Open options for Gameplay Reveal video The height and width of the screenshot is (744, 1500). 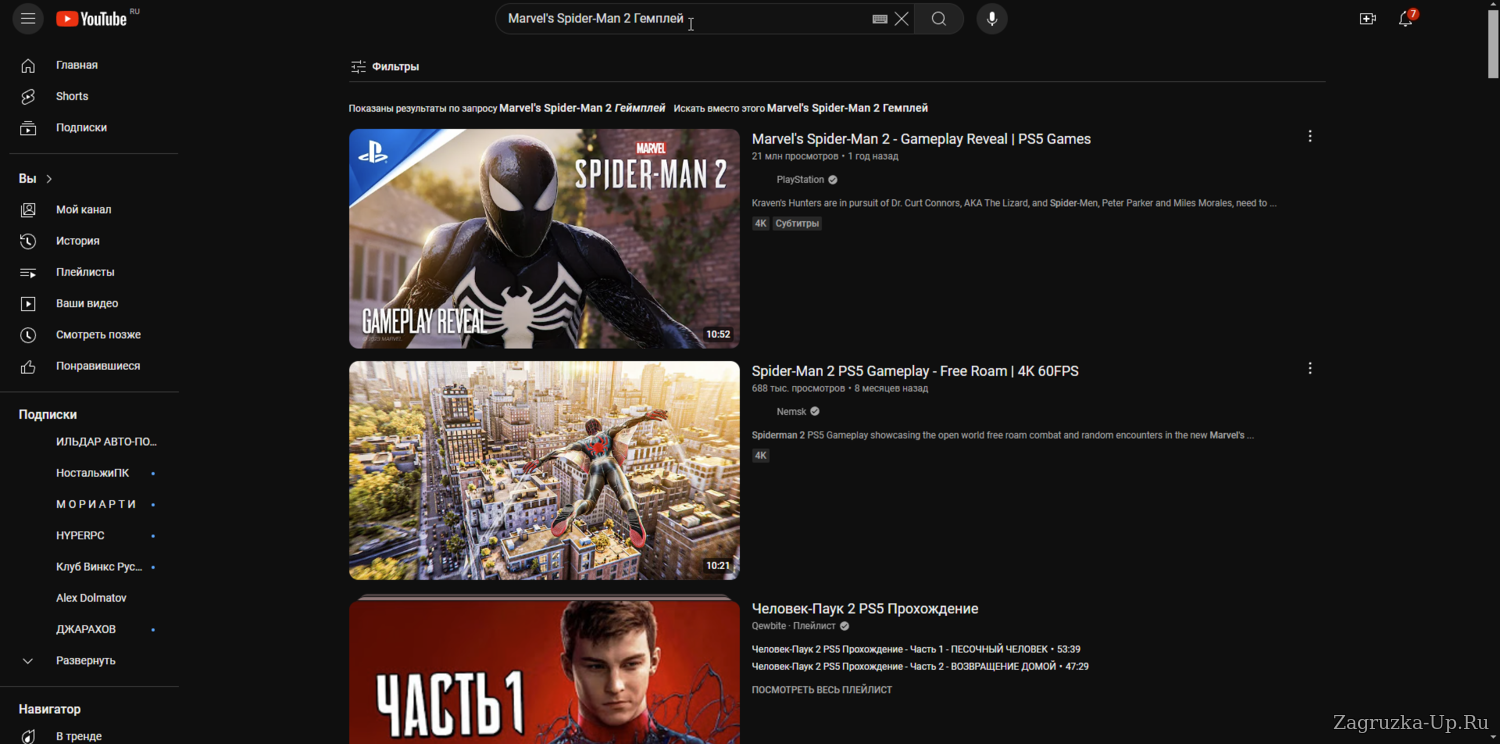(1310, 137)
